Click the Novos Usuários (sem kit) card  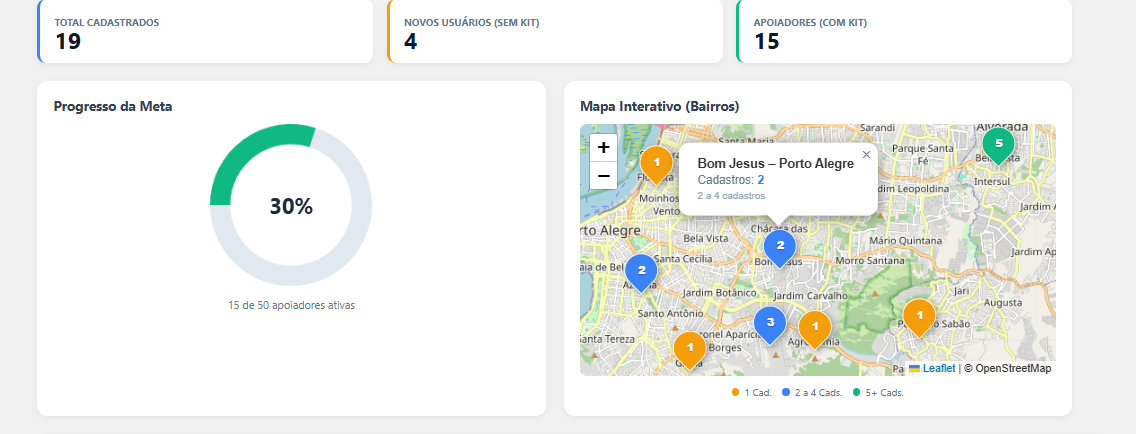pyautogui.click(x=555, y=31)
